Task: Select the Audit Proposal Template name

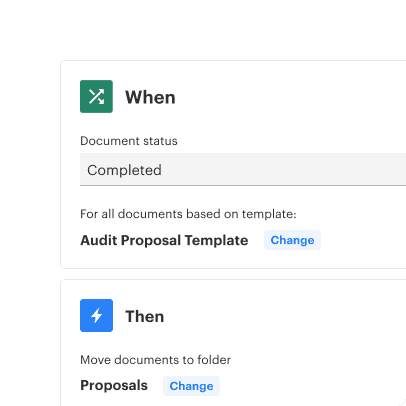Action: [x=164, y=240]
